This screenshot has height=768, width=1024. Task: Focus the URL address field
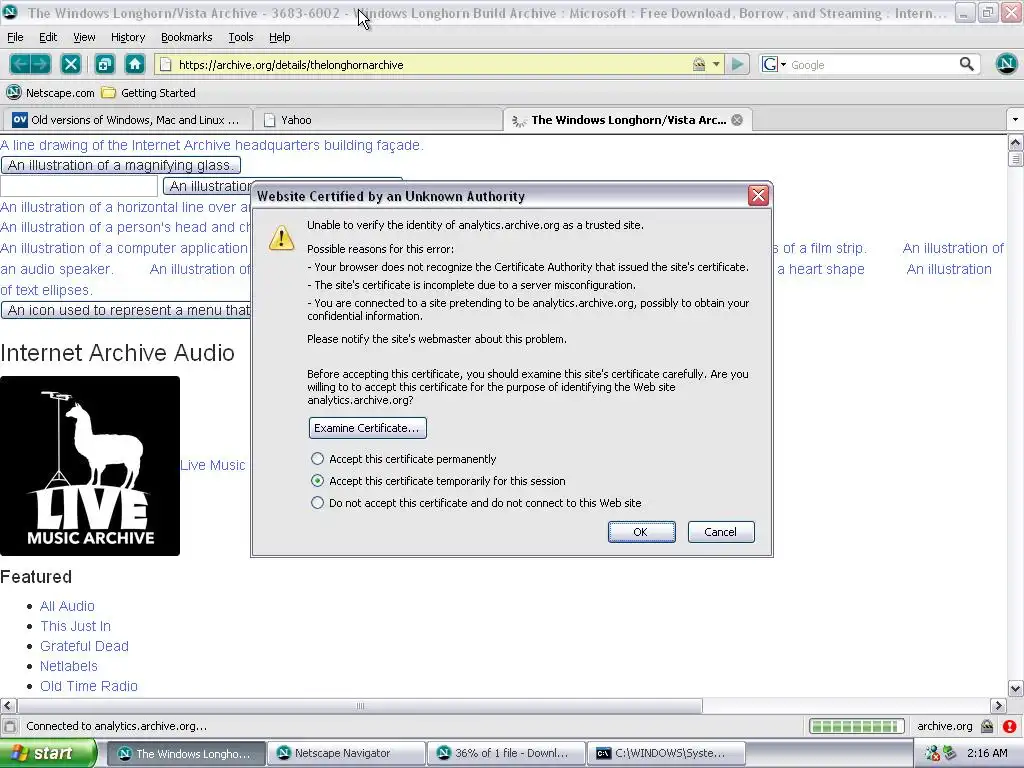coord(431,65)
